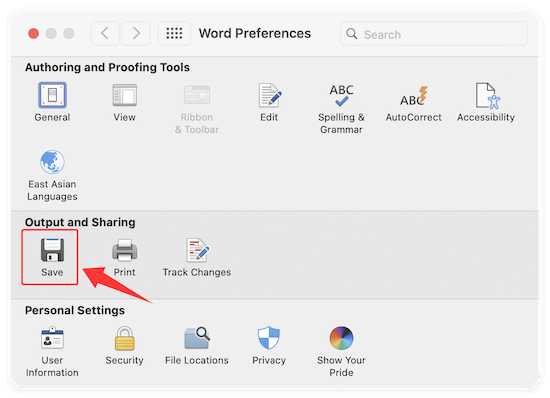This screenshot has width=550, height=398.
Task: Open Security preferences
Action: point(125,345)
